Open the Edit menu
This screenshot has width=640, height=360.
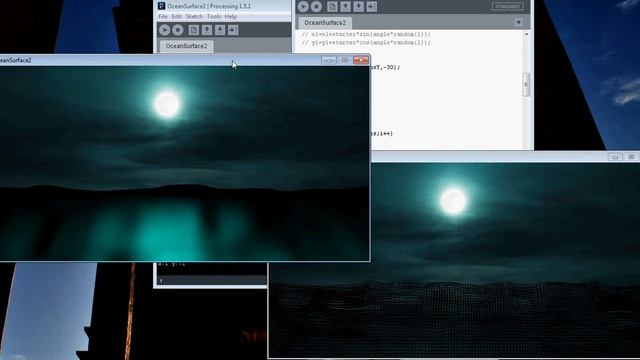pos(176,17)
